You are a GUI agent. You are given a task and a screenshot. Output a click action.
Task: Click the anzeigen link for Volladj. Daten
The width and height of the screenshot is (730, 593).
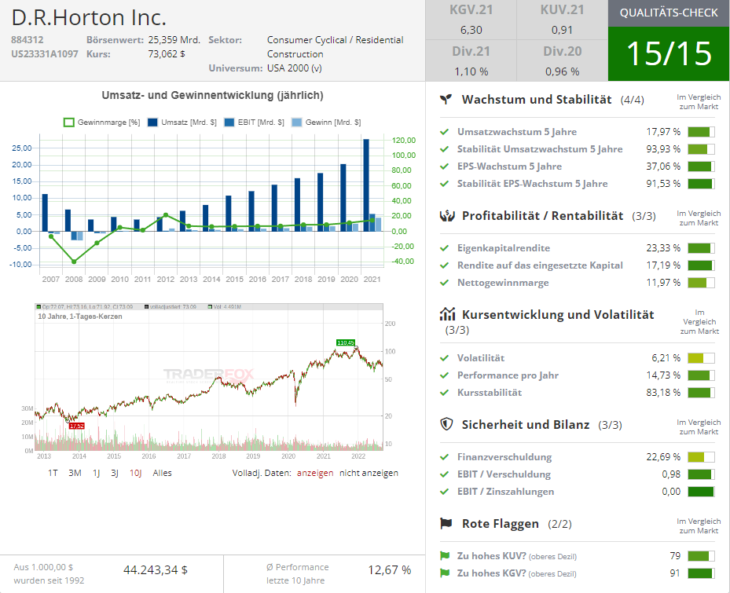point(316,473)
